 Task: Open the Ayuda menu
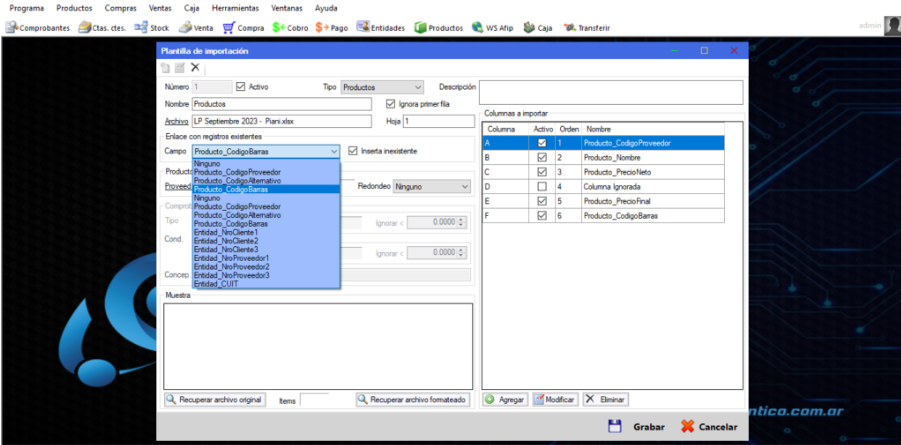coord(326,9)
